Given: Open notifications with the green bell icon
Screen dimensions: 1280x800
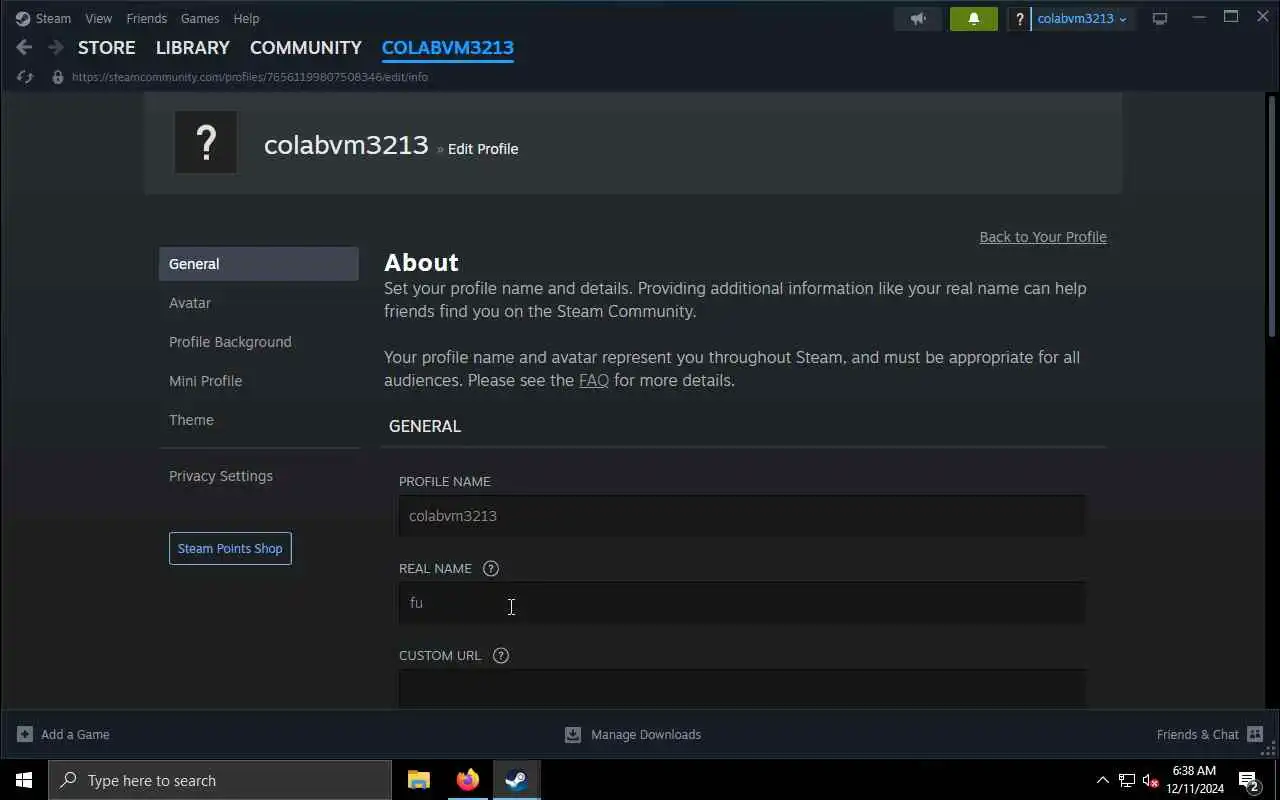Looking at the screenshot, I should pos(973,19).
